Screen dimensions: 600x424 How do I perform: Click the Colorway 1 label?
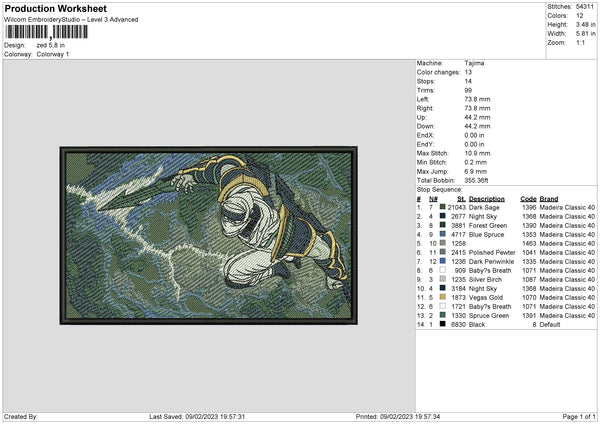[53, 53]
